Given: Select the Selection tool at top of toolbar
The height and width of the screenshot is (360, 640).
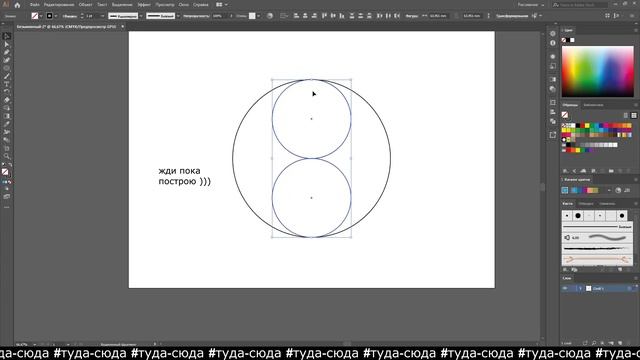Looking at the screenshot, I should click(7, 37).
